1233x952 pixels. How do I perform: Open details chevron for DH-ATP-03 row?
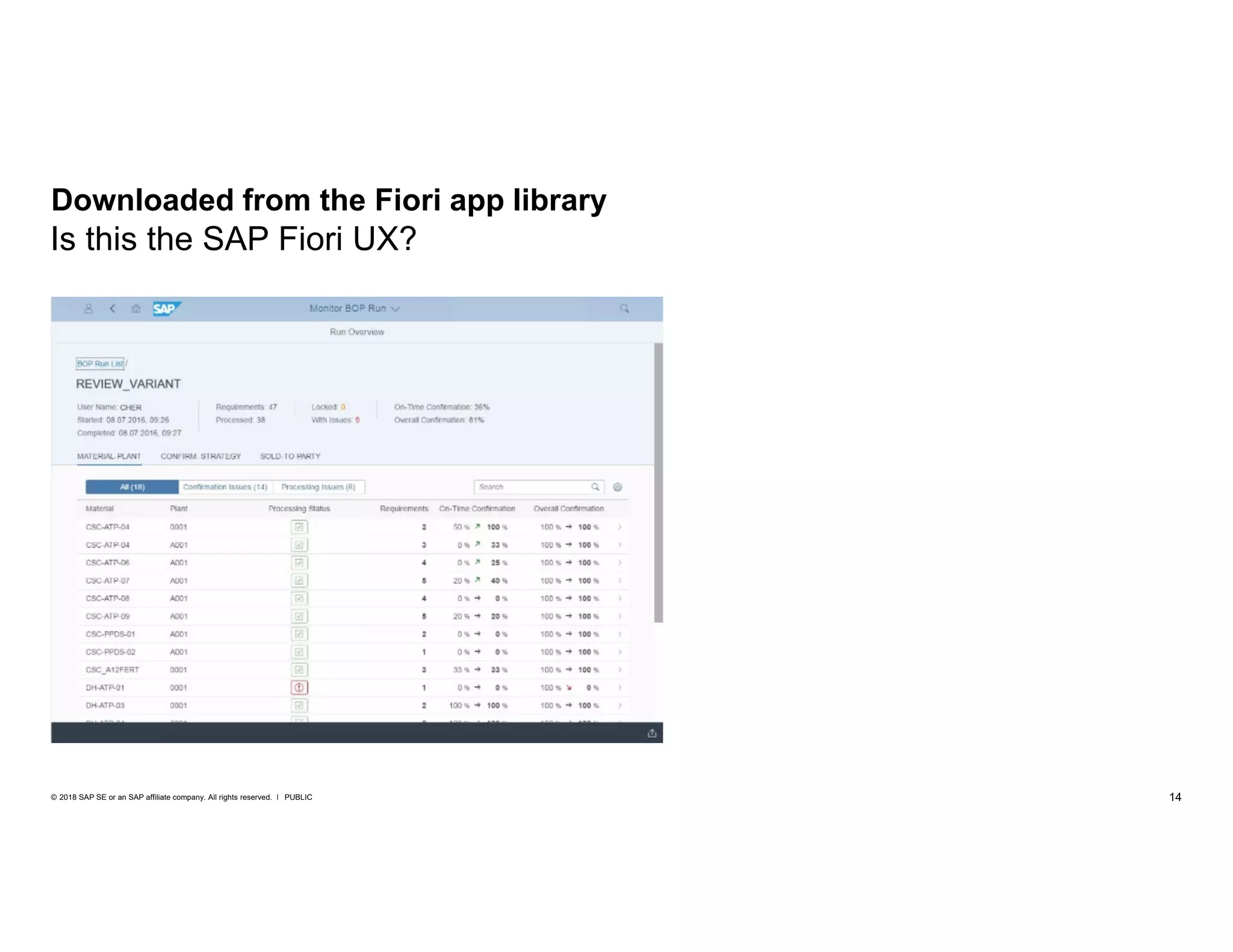pos(620,705)
